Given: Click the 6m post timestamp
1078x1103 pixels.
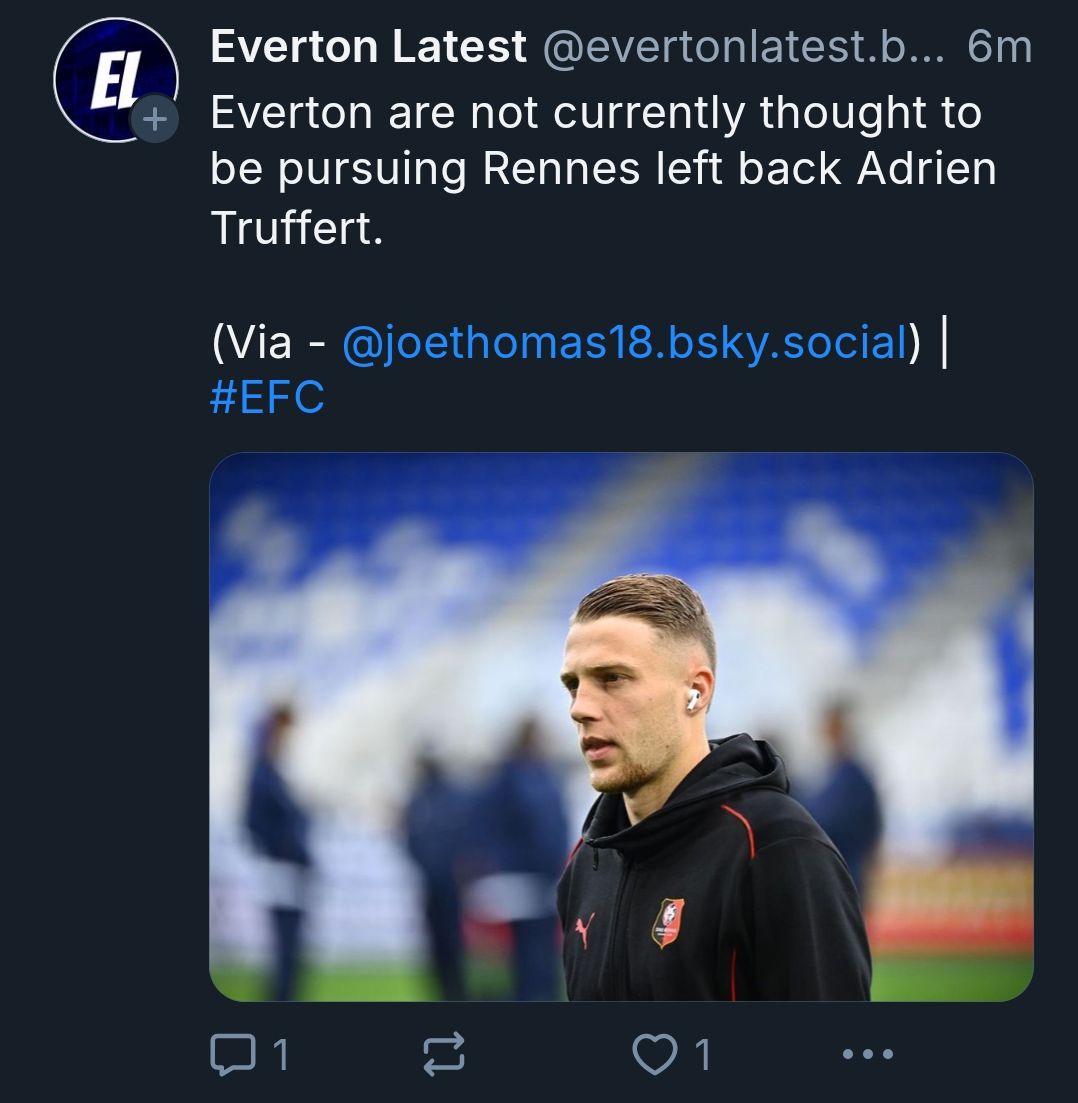Looking at the screenshot, I should pyautogui.click(x=999, y=47).
